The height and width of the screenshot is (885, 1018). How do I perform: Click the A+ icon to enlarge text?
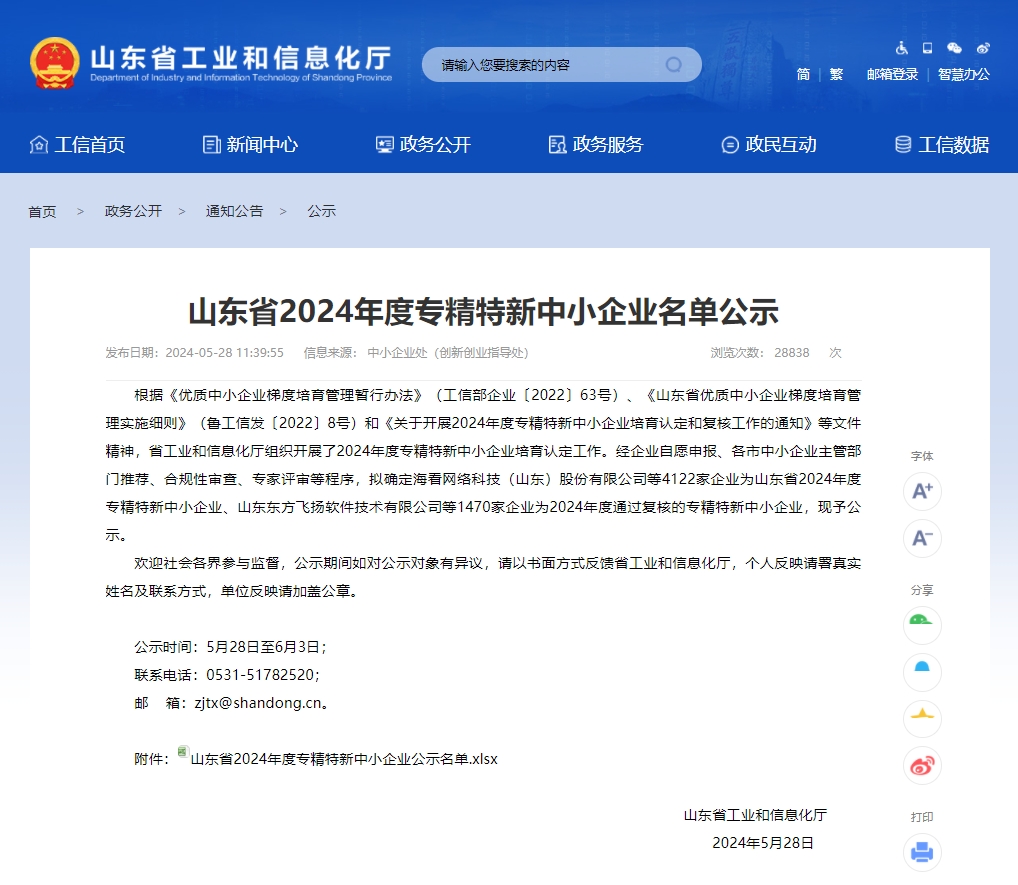(921, 492)
